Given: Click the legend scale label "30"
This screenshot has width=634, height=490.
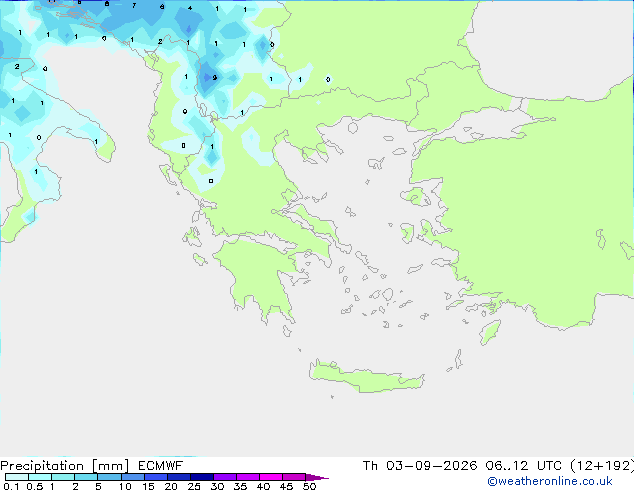Looking at the screenshot, I should (217, 486).
